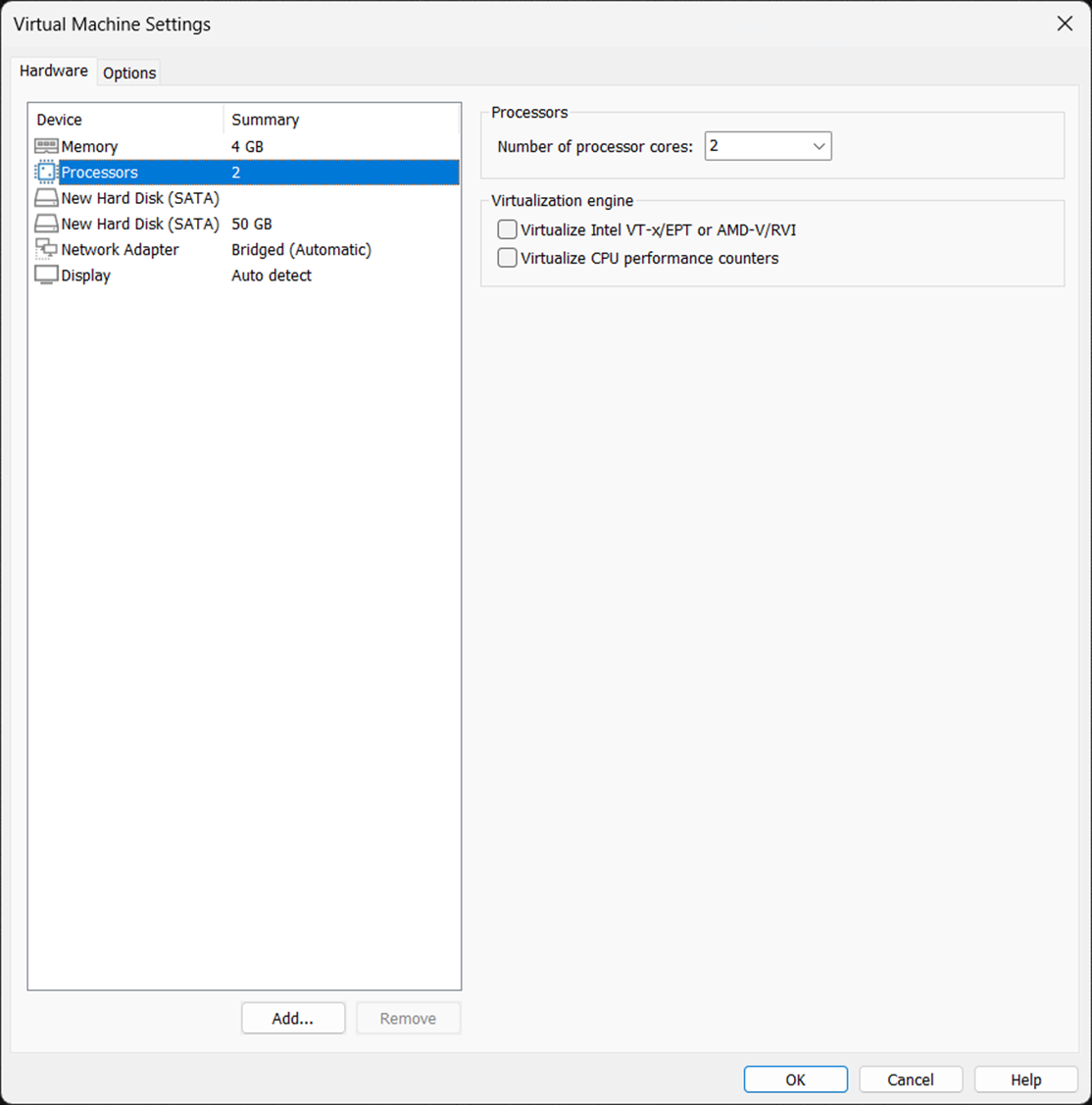
Task: Click the Network Adapter icon
Action: 46,249
